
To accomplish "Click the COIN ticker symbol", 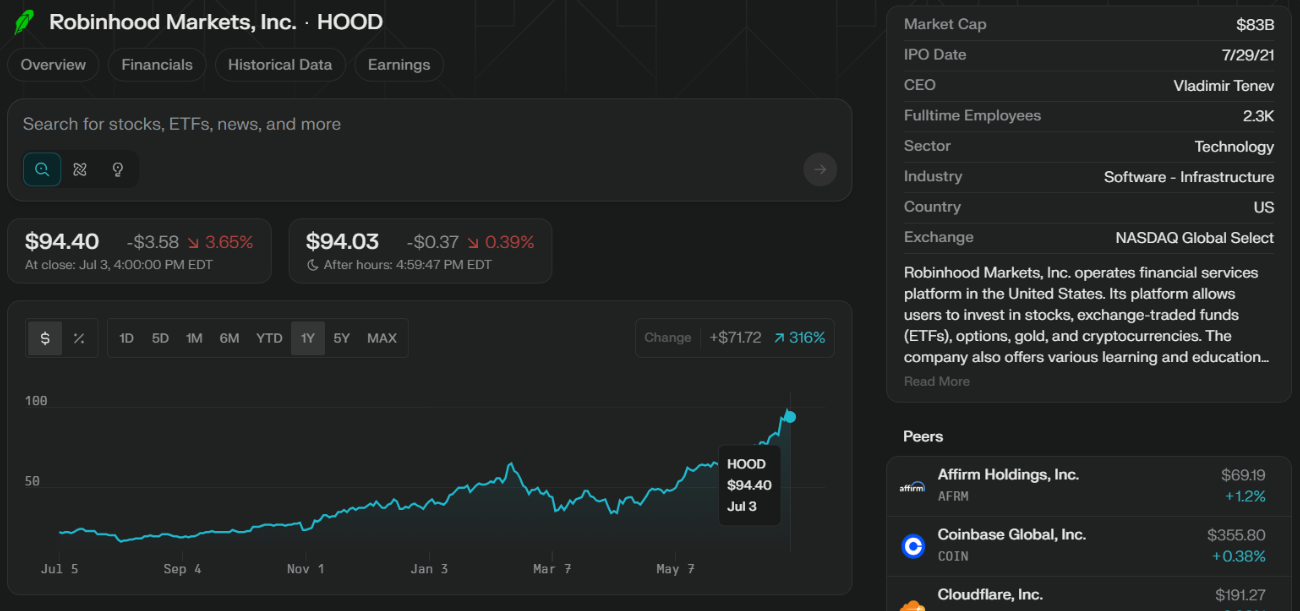I will [x=953, y=556].
